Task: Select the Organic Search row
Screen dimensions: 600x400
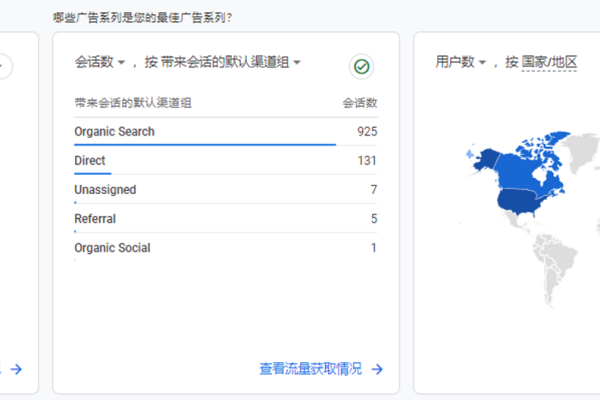Action: (x=226, y=132)
